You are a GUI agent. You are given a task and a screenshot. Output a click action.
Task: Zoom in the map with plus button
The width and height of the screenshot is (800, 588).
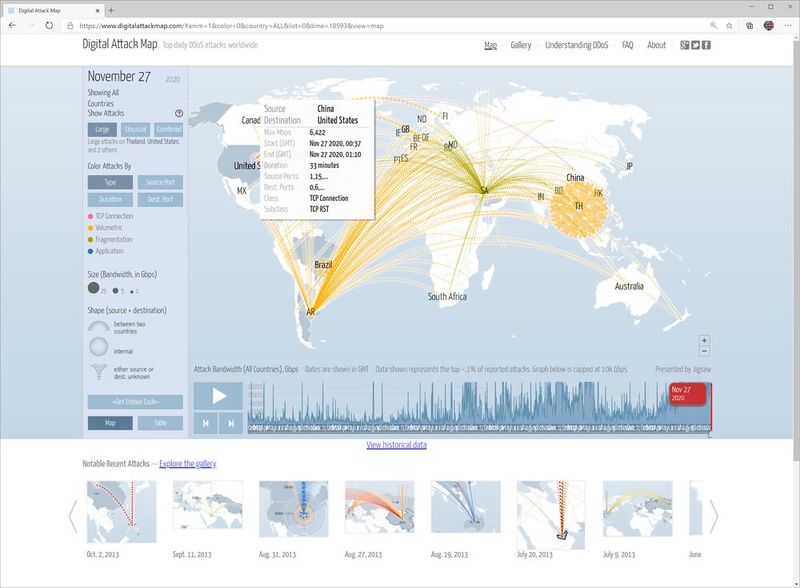point(704,340)
